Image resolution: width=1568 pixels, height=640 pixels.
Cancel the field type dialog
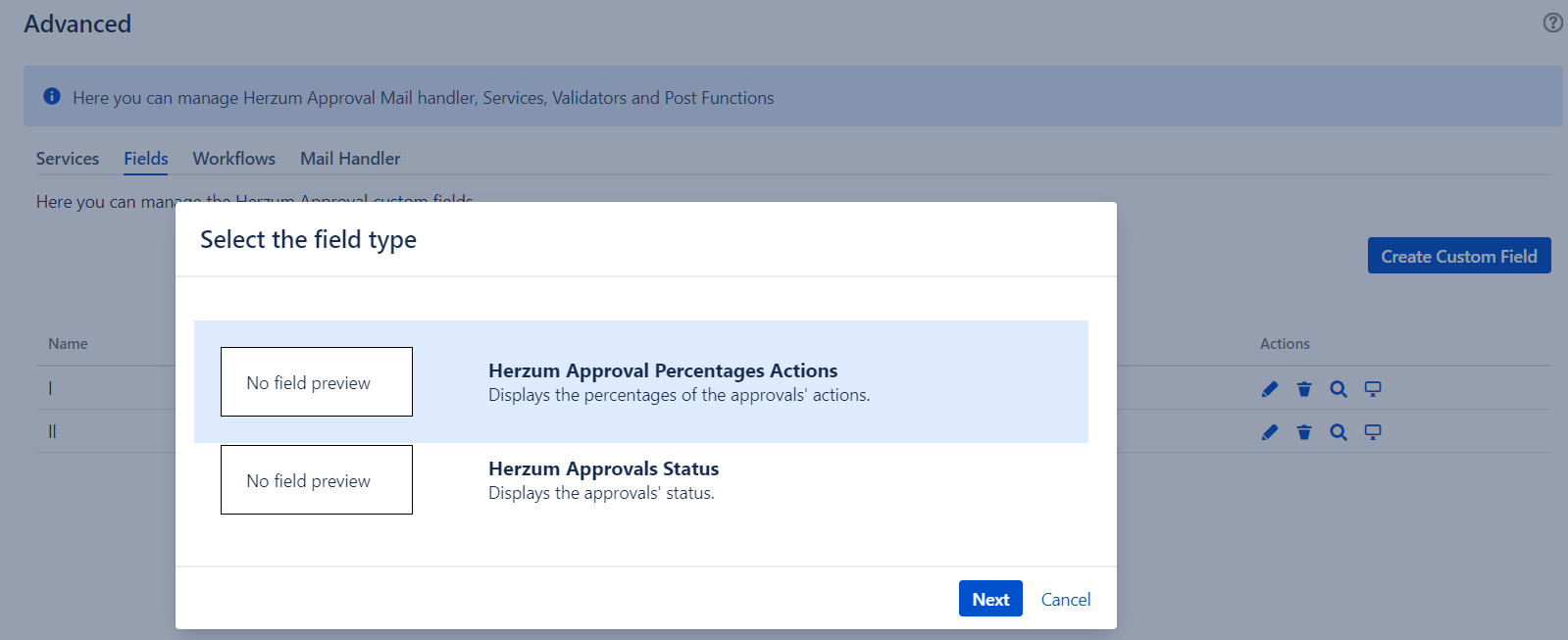1065,600
